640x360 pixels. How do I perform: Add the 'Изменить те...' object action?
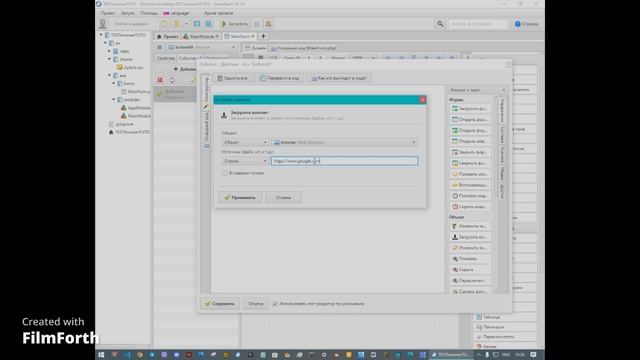coord(470,226)
